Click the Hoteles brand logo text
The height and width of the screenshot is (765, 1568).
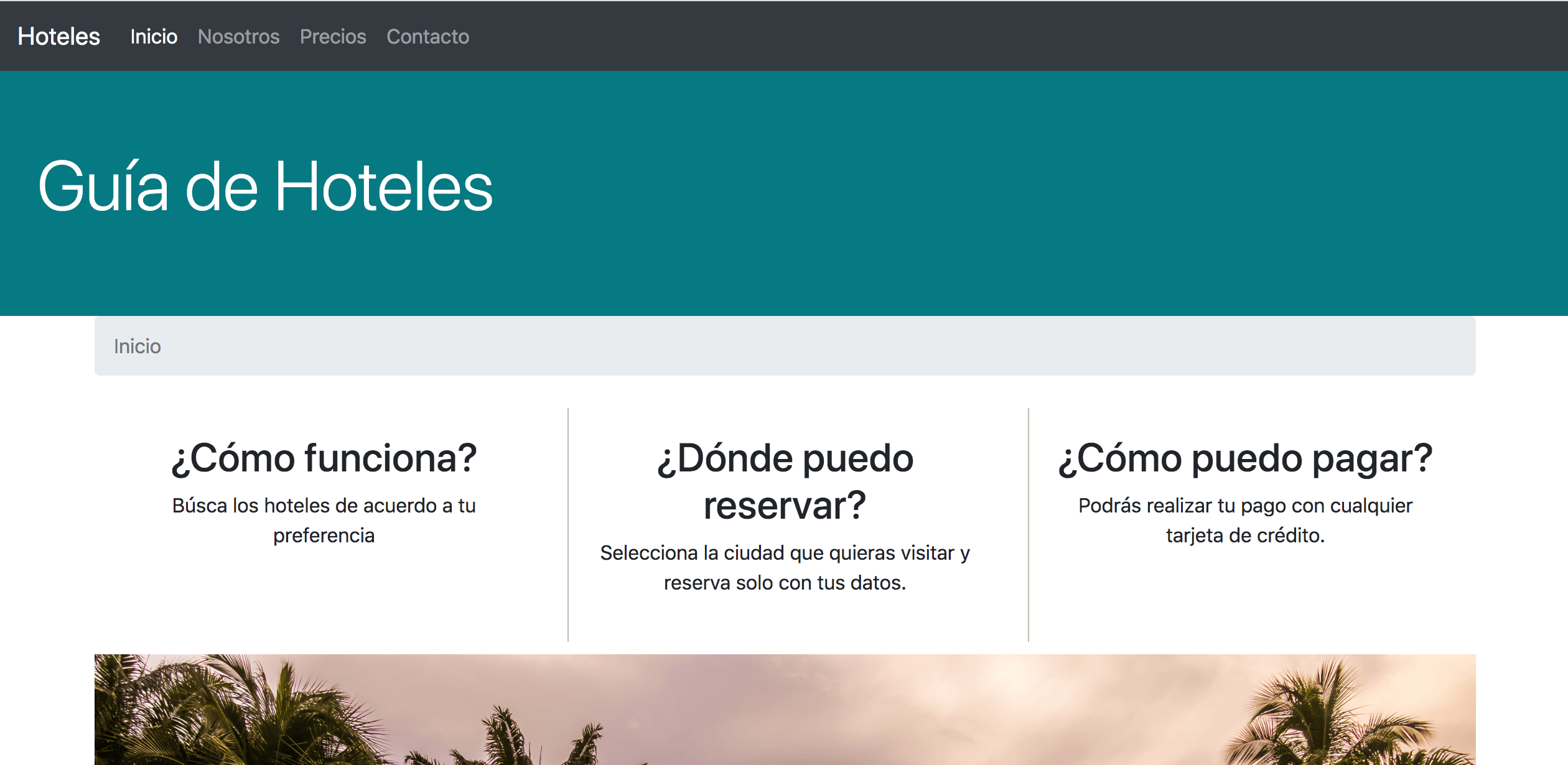pyautogui.click(x=58, y=37)
